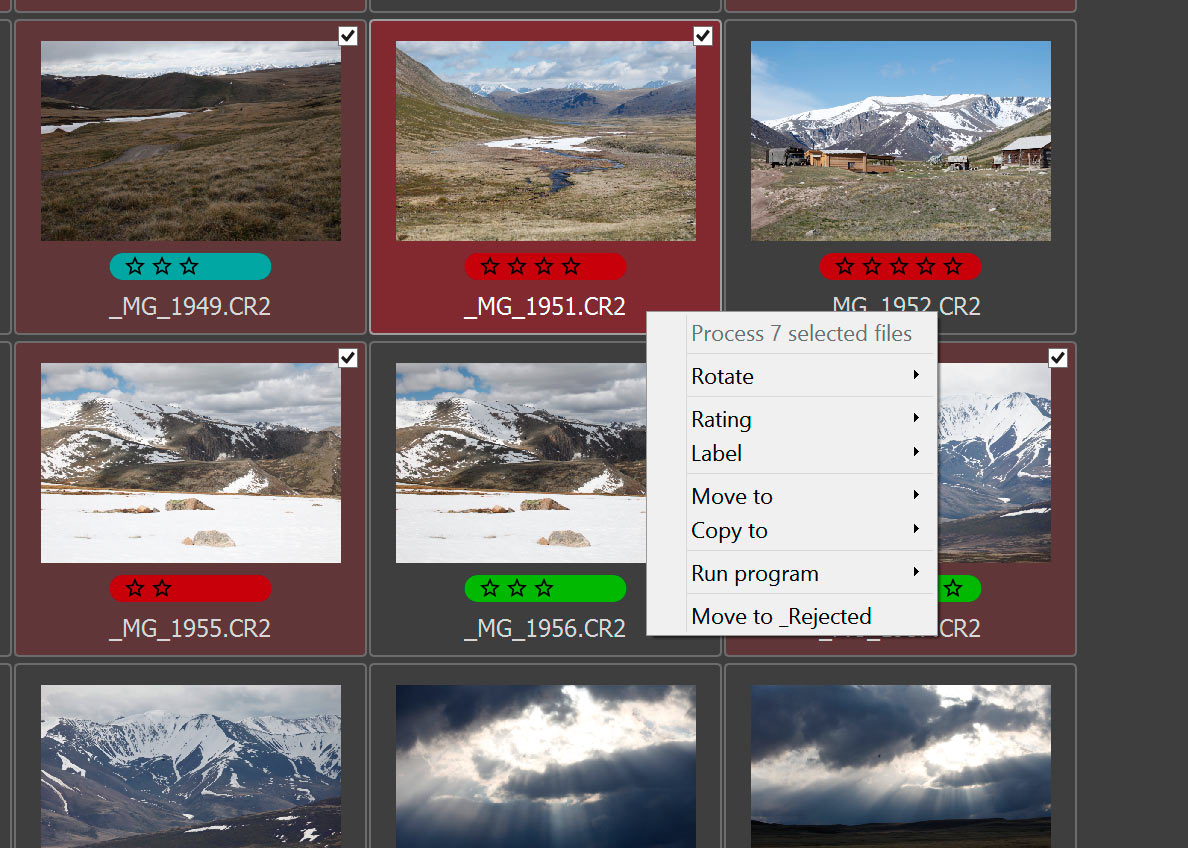Click fifth star on _MG_1952.CR2 rating

coord(953,267)
